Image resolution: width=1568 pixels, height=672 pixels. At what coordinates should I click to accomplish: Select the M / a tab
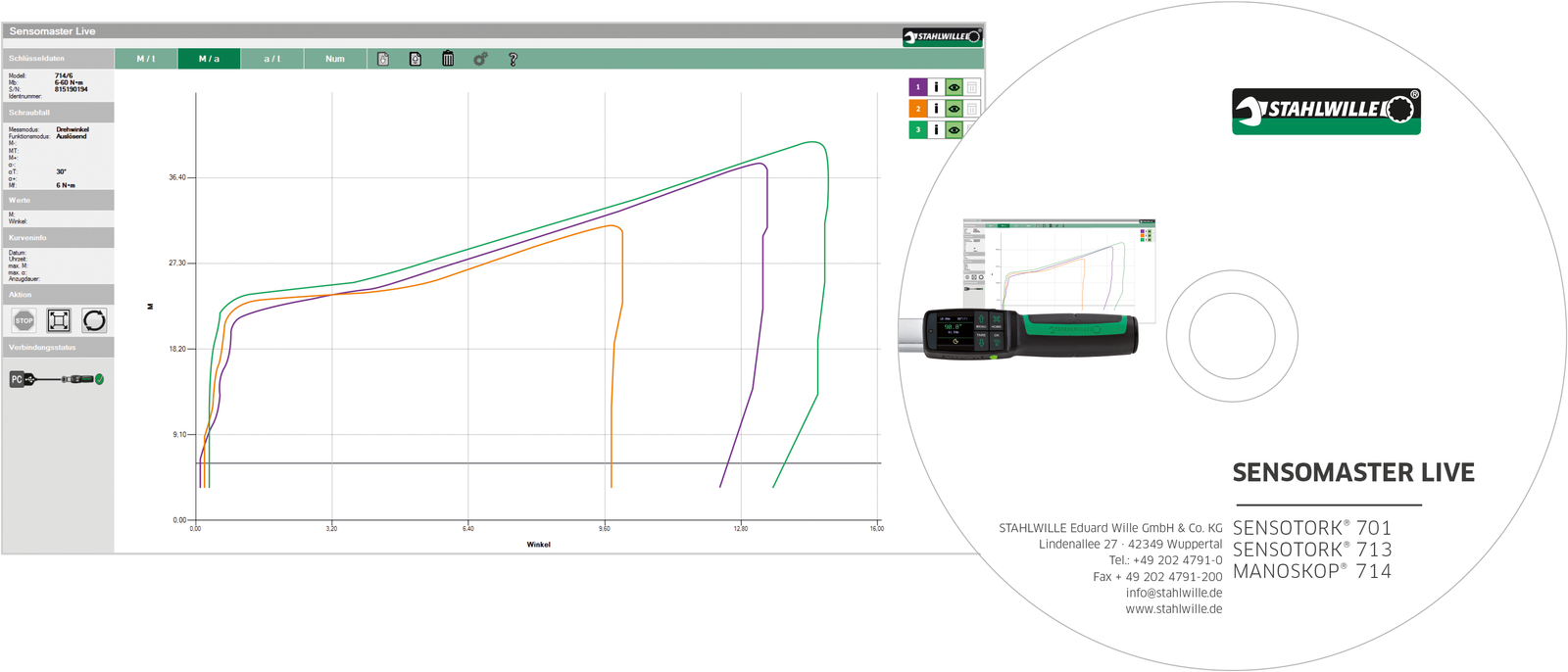[x=209, y=59]
